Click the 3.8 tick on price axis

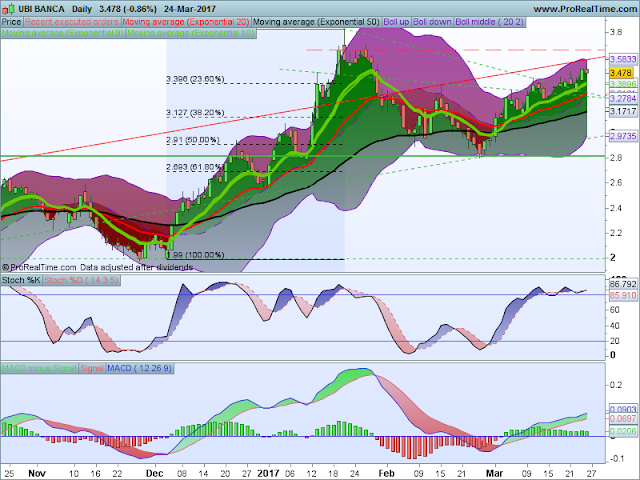(616, 33)
